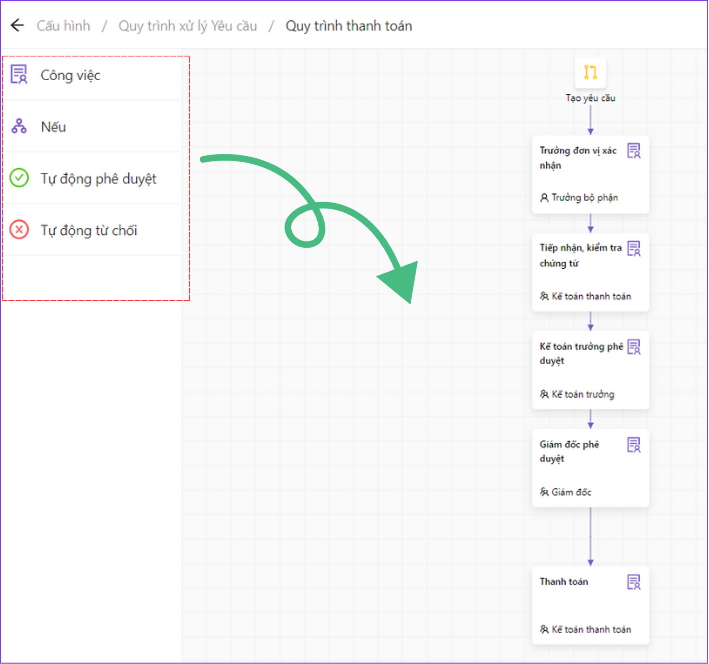Select the Công việc item label
Image resolution: width=709 pixels, height=664 pixels.
click(x=70, y=75)
